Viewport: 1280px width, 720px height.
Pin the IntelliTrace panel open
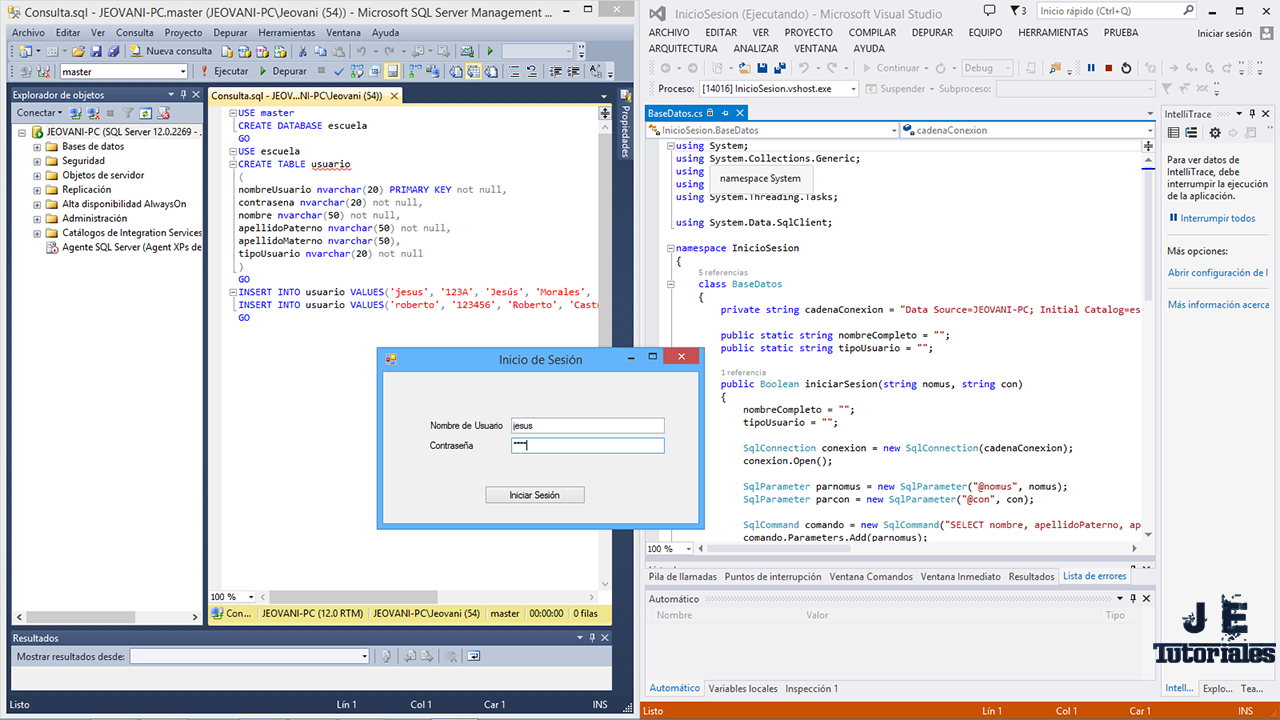pos(1252,113)
